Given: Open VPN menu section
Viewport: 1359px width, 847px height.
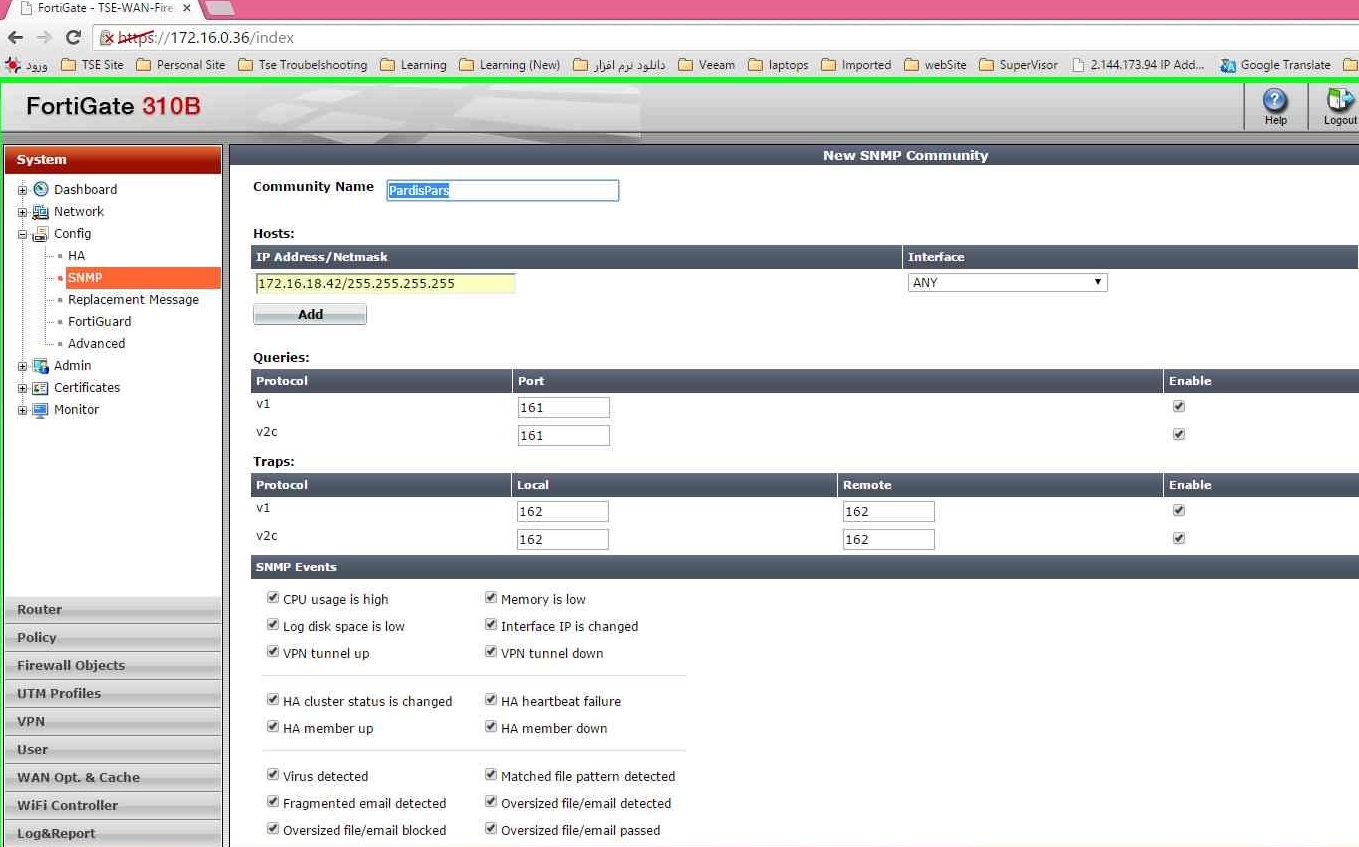Looking at the screenshot, I should pyautogui.click(x=113, y=721).
